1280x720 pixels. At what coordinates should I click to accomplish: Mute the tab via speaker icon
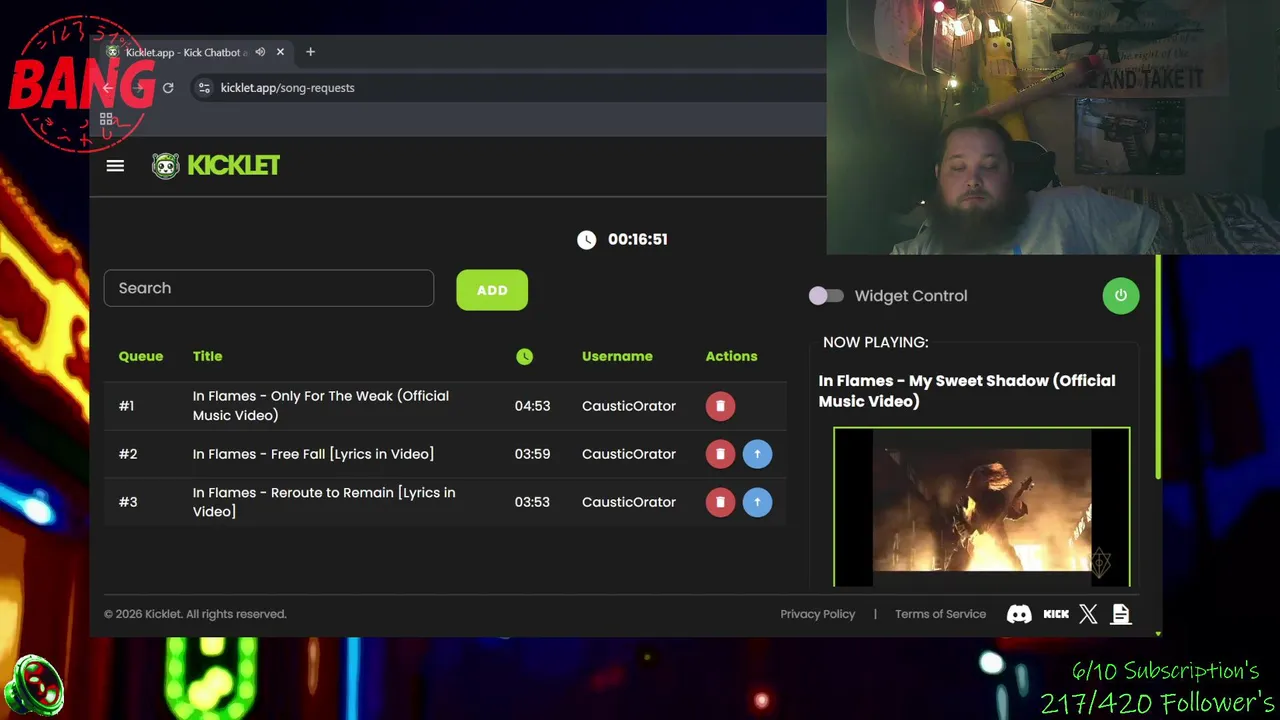point(260,52)
